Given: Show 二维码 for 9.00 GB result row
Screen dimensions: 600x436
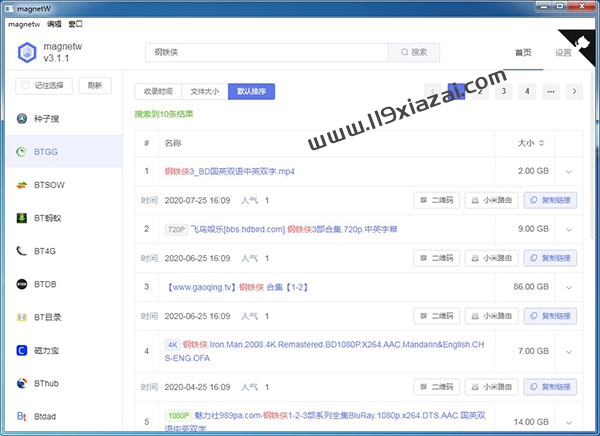Looking at the screenshot, I should coord(437,258).
